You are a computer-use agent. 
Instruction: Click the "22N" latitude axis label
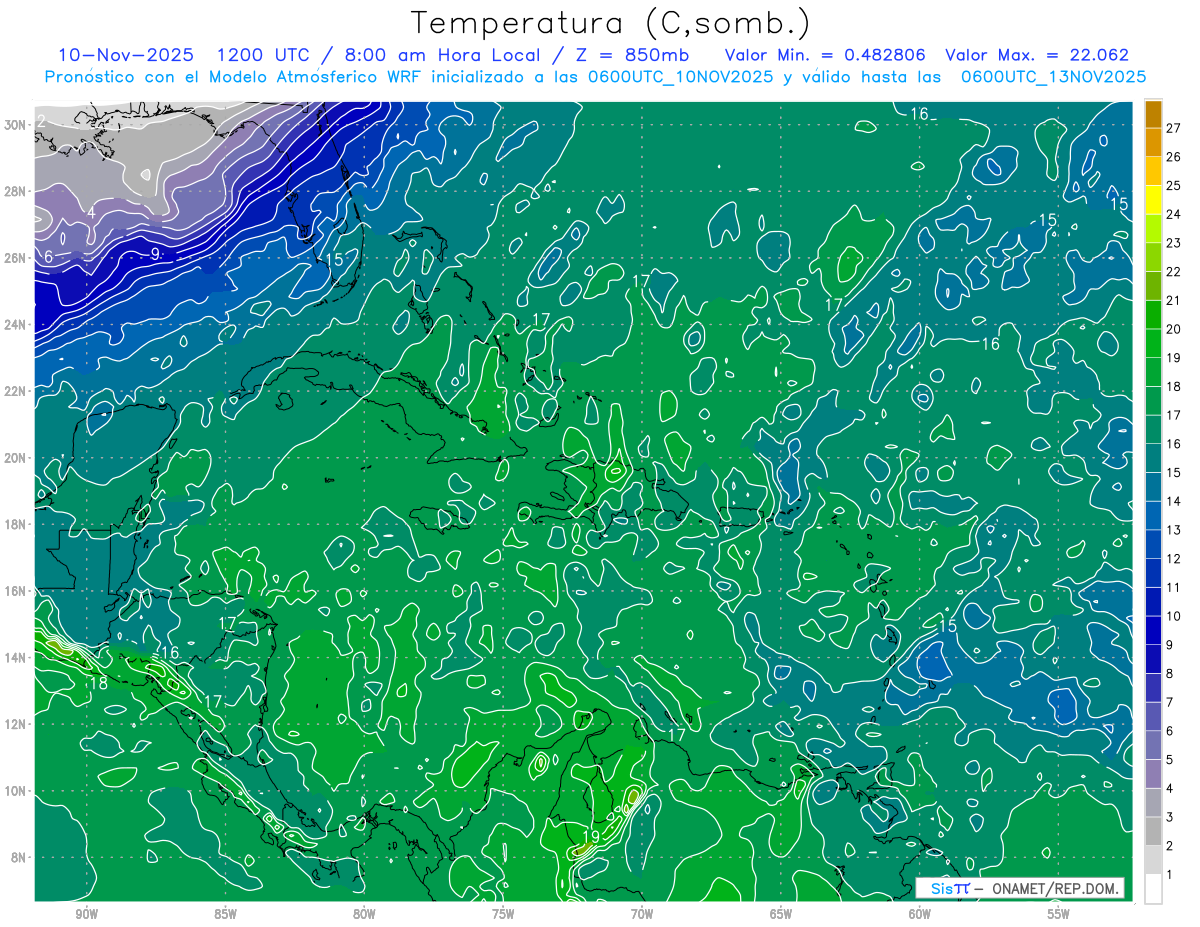coord(15,391)
